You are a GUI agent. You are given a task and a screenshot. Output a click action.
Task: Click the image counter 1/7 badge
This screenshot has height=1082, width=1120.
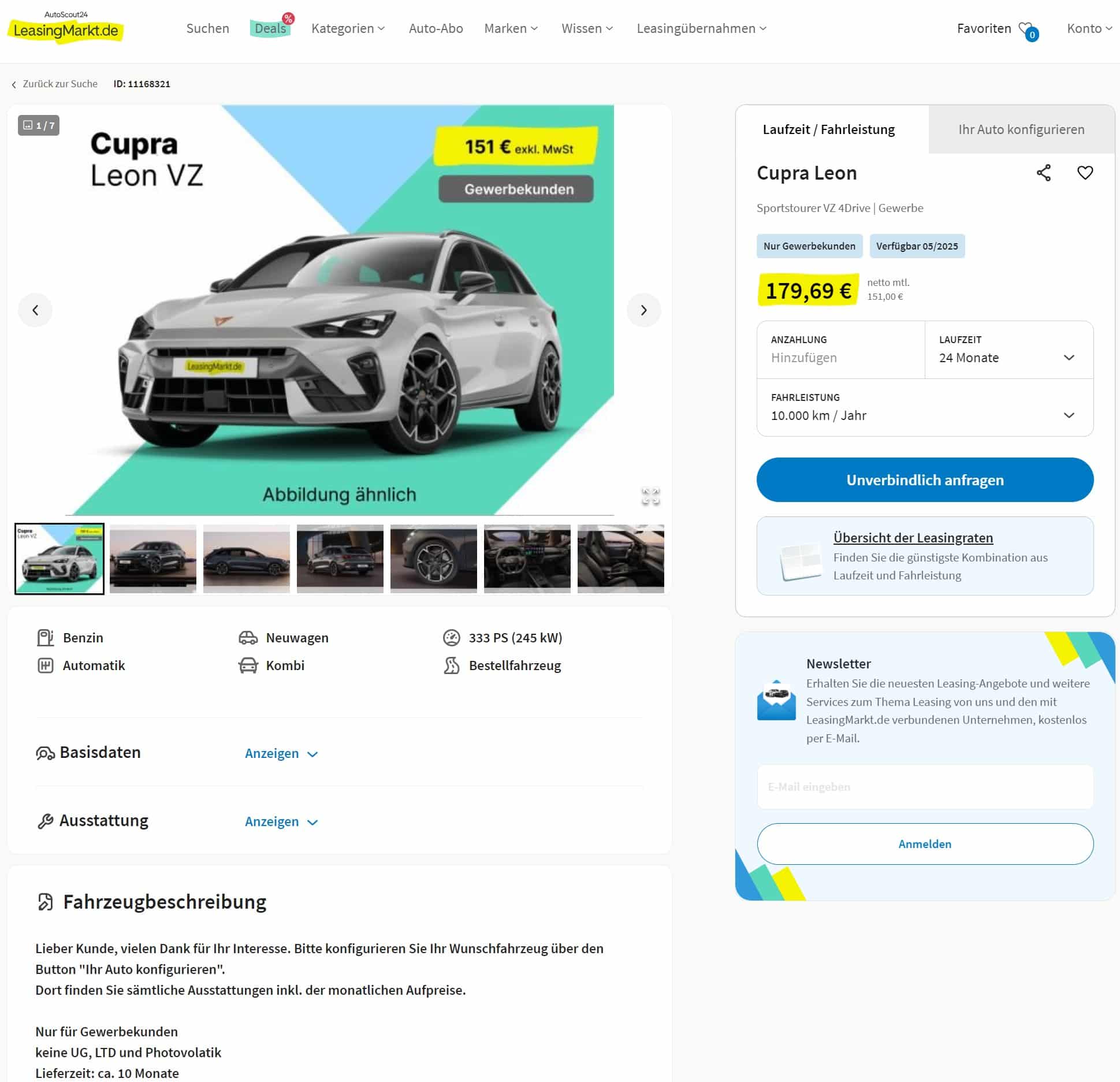[39, 125]
